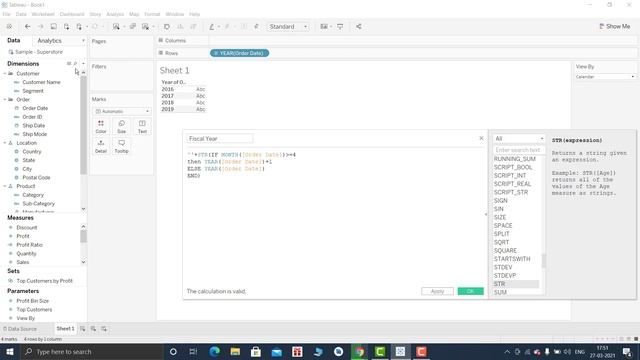Open the Size marks card

pyautogui.click(x=122, y=127)
